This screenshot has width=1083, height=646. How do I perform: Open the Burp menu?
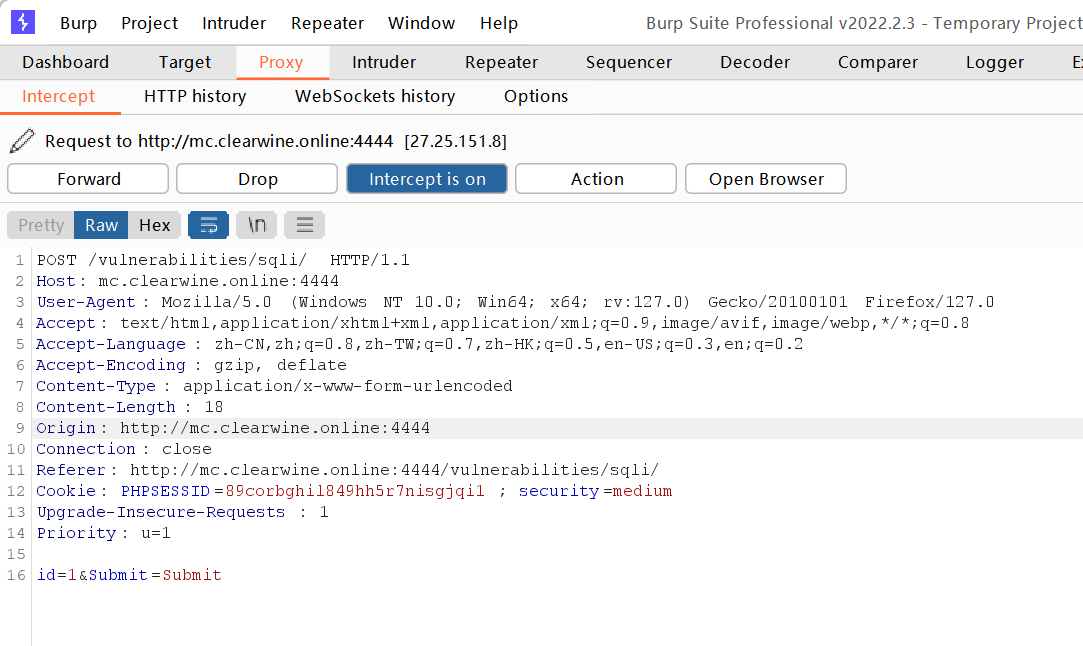[x=78, y=23]
